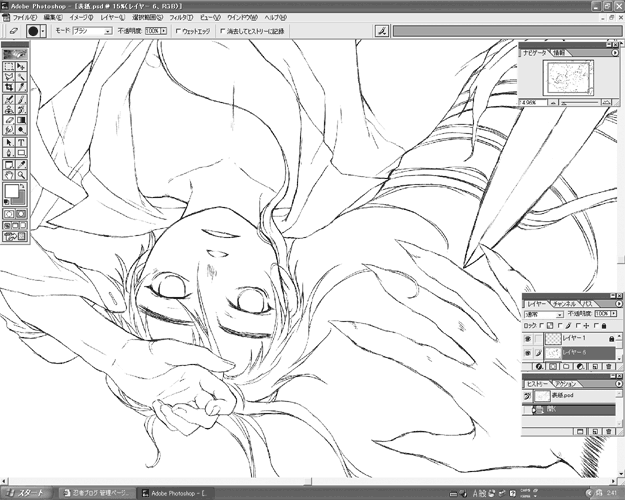Toggle lock position checkbox
The height and width of the screenshot is (500, 625).
tap(578, 326)
